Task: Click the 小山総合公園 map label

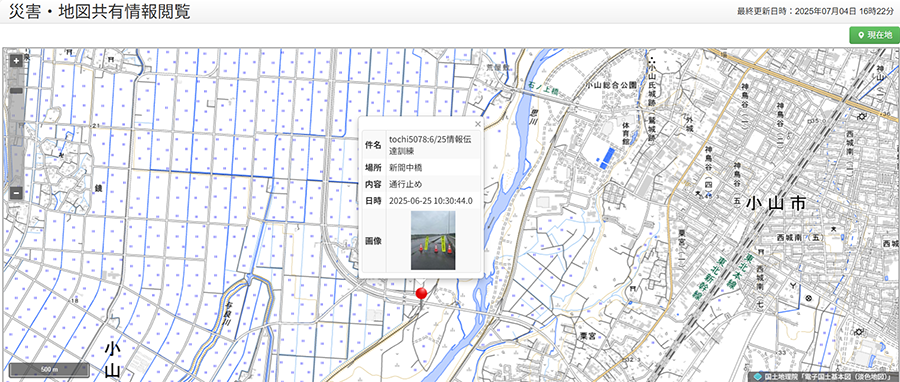Action: (x=611, y=84)
